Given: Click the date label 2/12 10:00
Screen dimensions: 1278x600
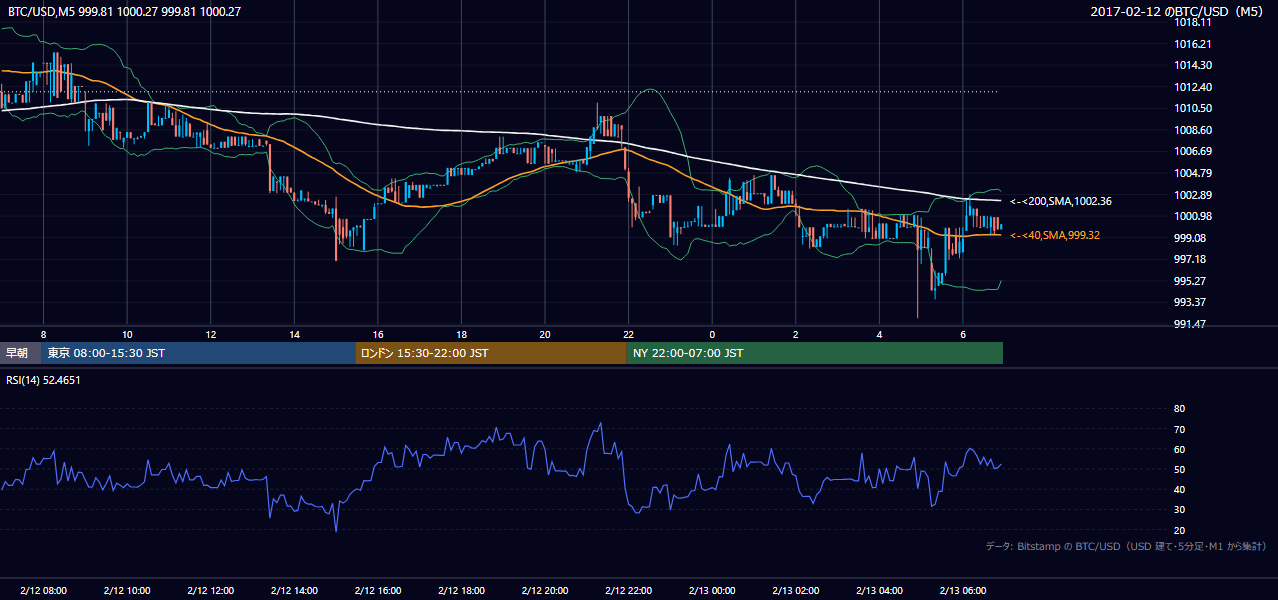Looking at the screenshot, I should click(127, 590).
